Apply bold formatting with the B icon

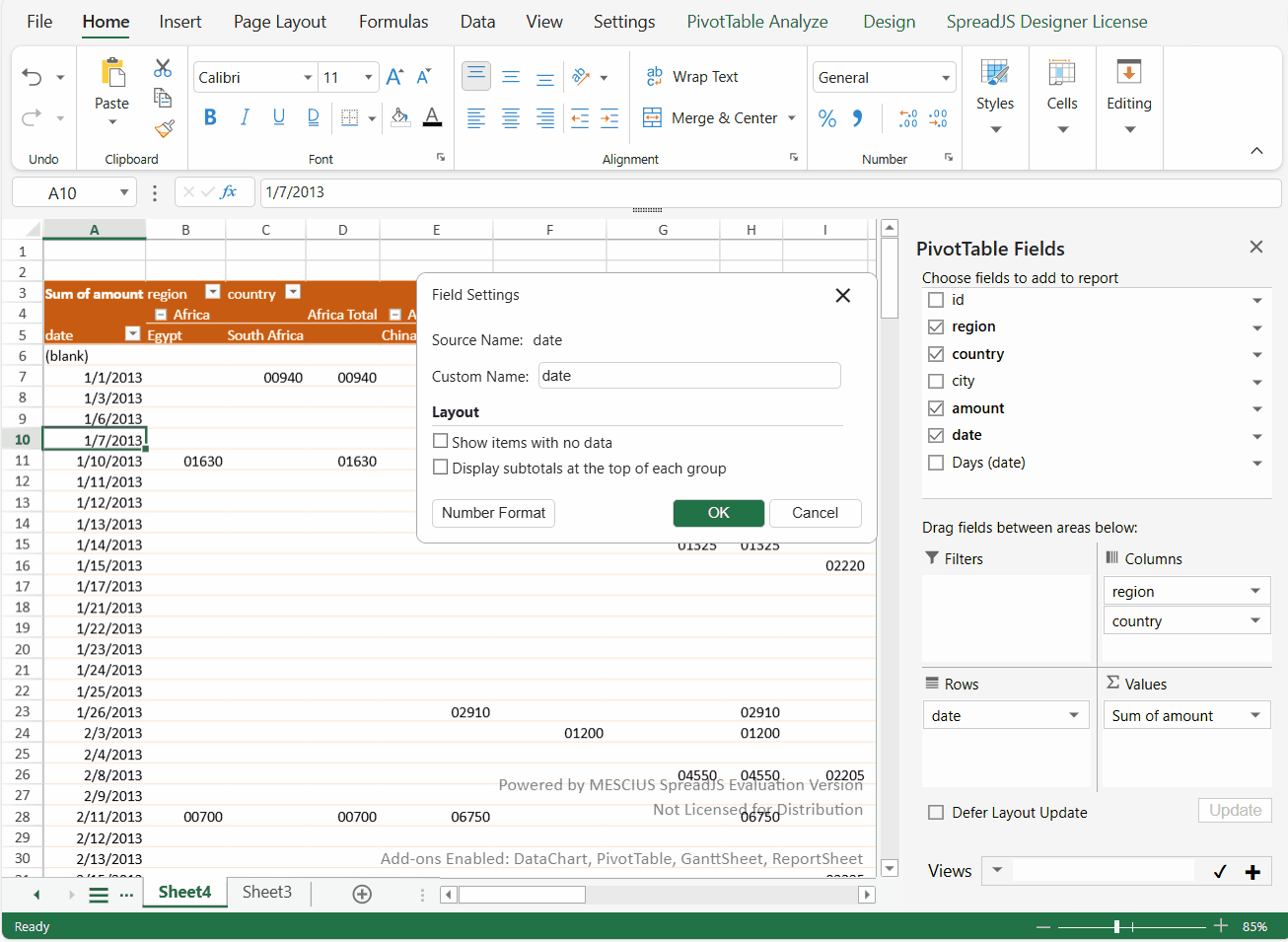[210, 118]
